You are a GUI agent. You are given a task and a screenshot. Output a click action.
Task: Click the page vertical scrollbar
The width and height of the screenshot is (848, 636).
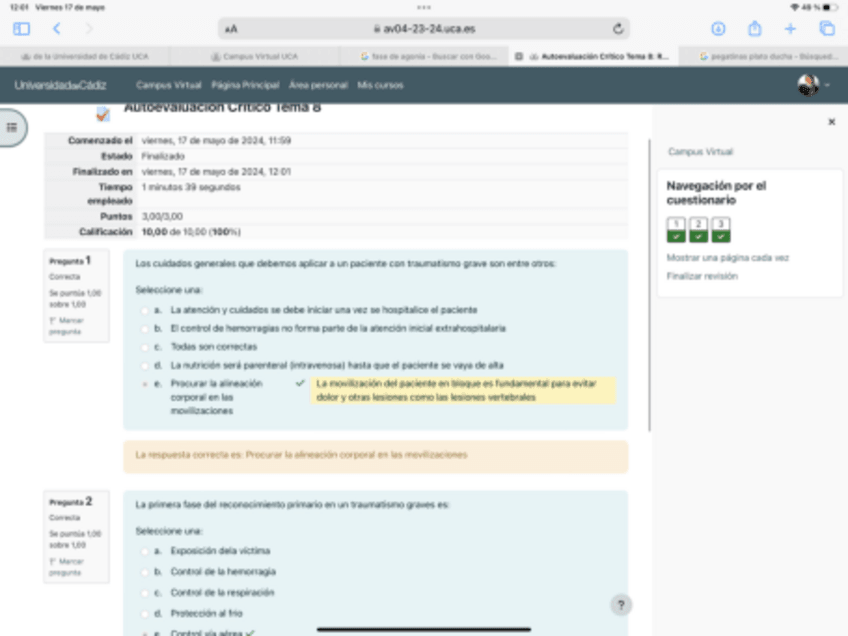click(x=649, y=286)
